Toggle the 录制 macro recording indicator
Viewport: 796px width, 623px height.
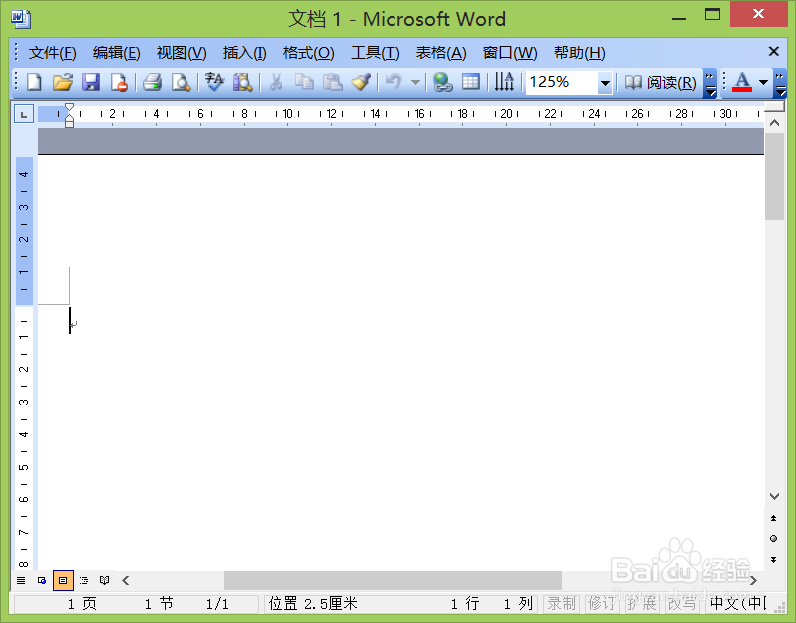coord(561,603)
